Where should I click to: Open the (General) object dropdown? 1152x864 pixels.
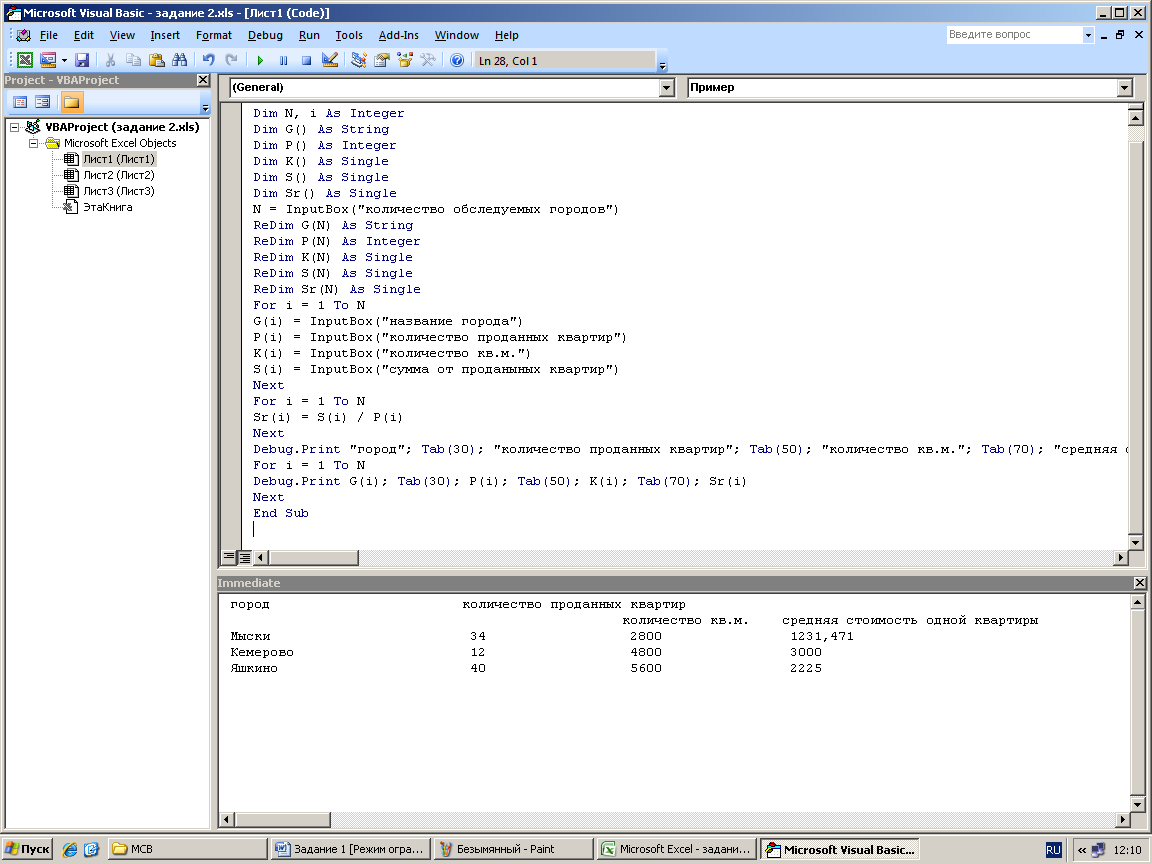pyautogui.click(x=667, y=88)
